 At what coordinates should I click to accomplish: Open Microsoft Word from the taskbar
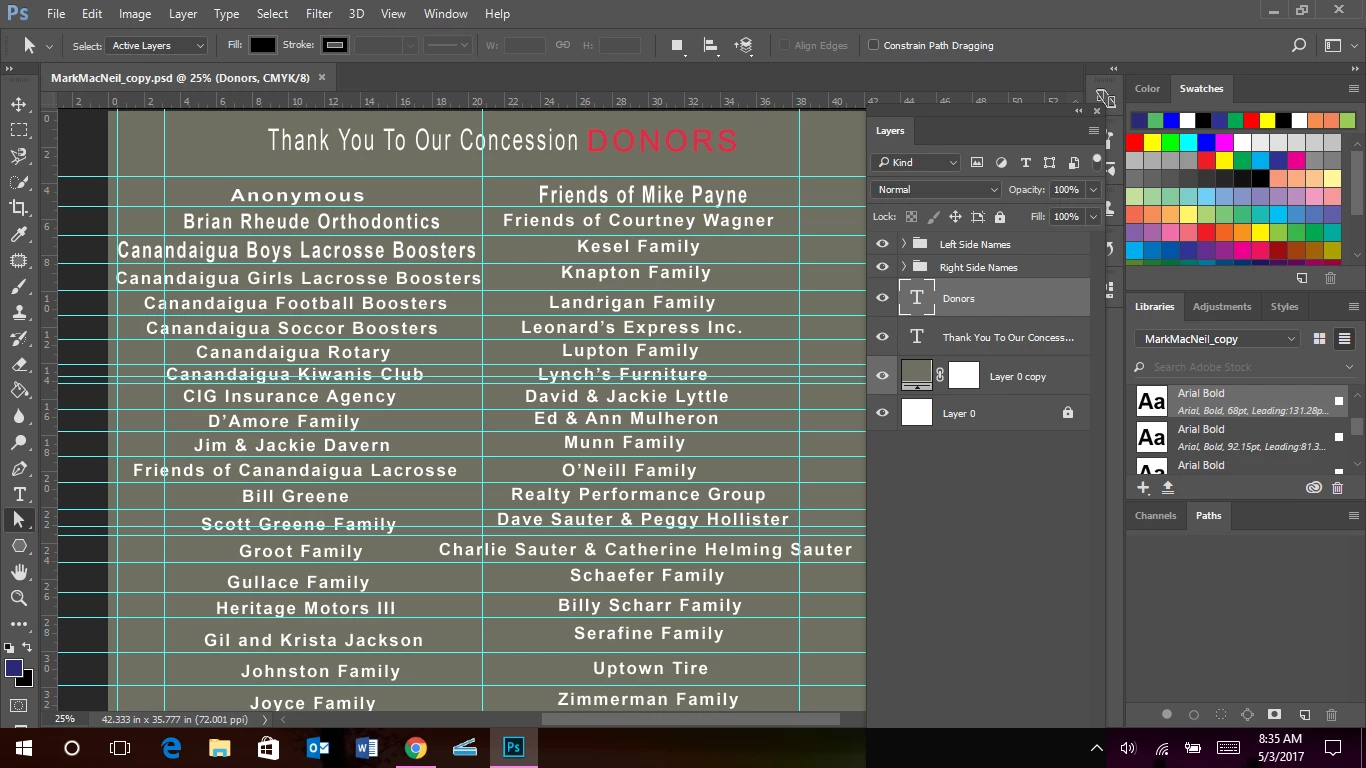click(x=366, y=747)
